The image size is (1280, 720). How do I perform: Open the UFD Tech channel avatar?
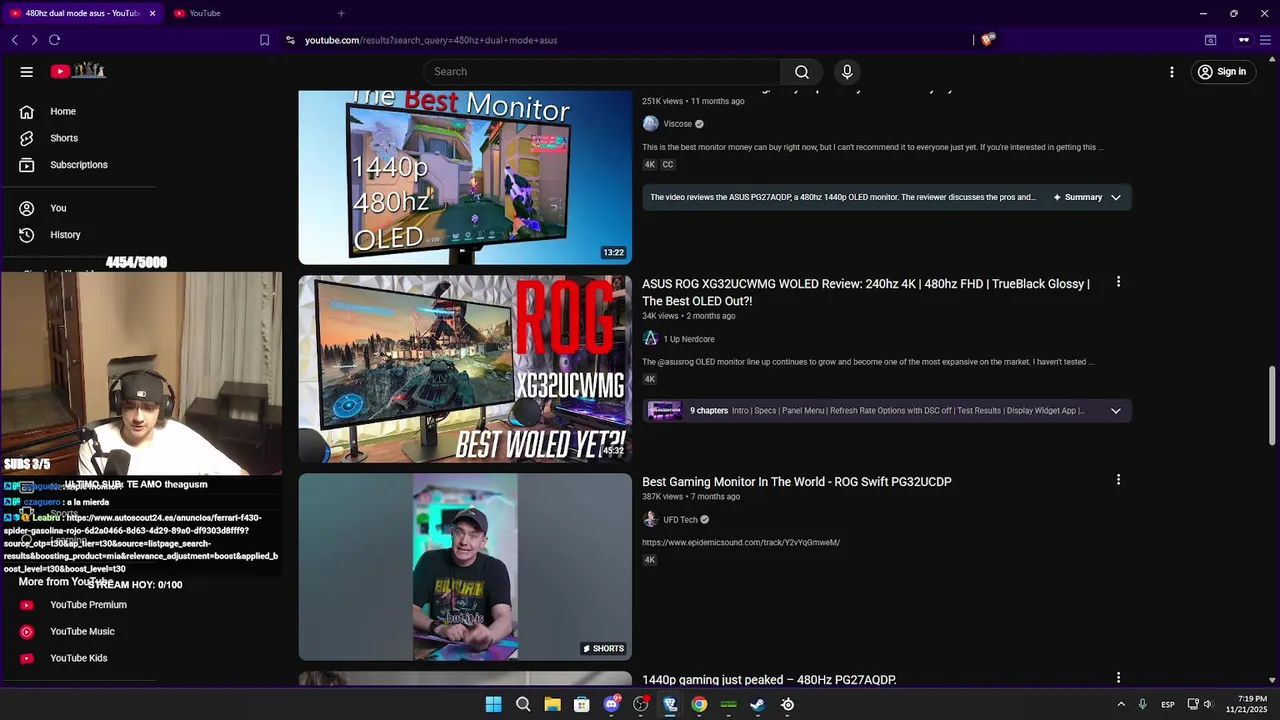650,520
